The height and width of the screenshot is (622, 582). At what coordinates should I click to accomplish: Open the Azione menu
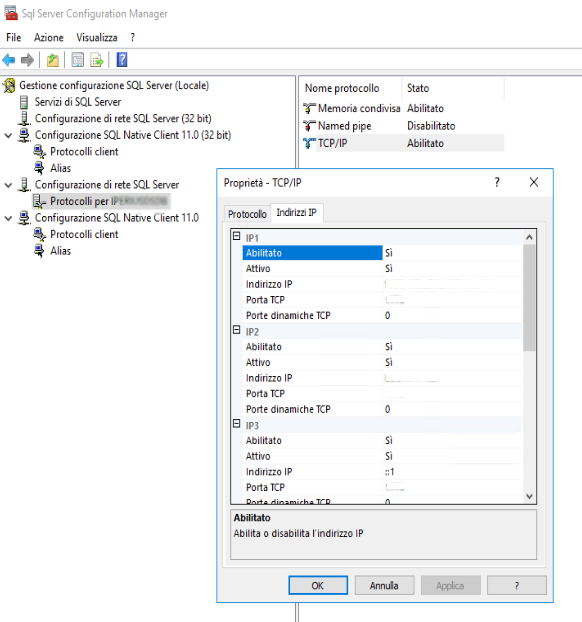49,38
